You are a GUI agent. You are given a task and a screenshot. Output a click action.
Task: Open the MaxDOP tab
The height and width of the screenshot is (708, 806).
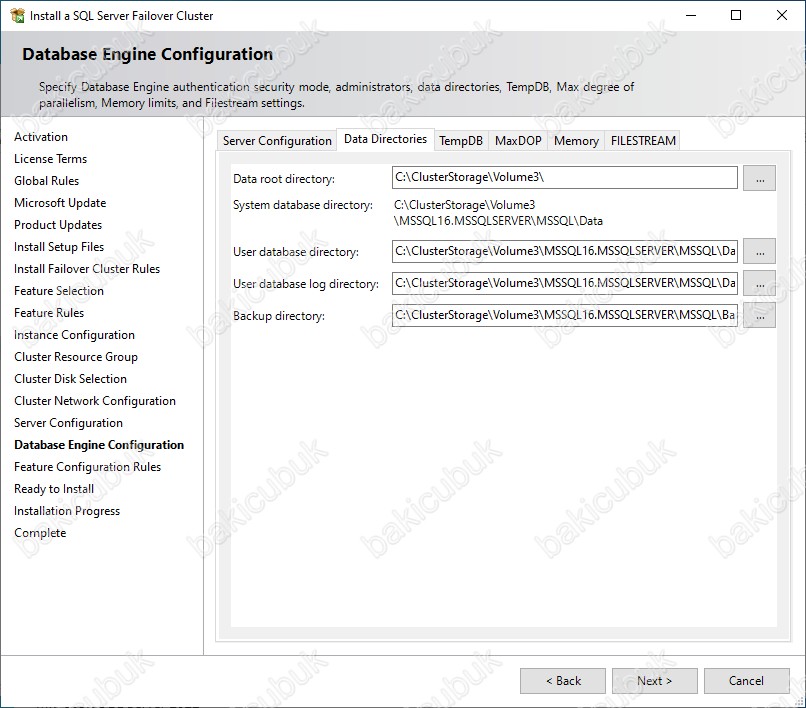click(518, 141)
